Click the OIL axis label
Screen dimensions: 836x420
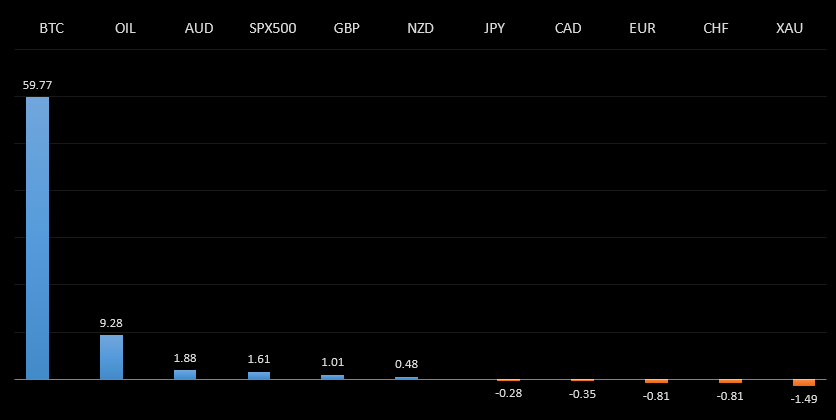[125, 28]
